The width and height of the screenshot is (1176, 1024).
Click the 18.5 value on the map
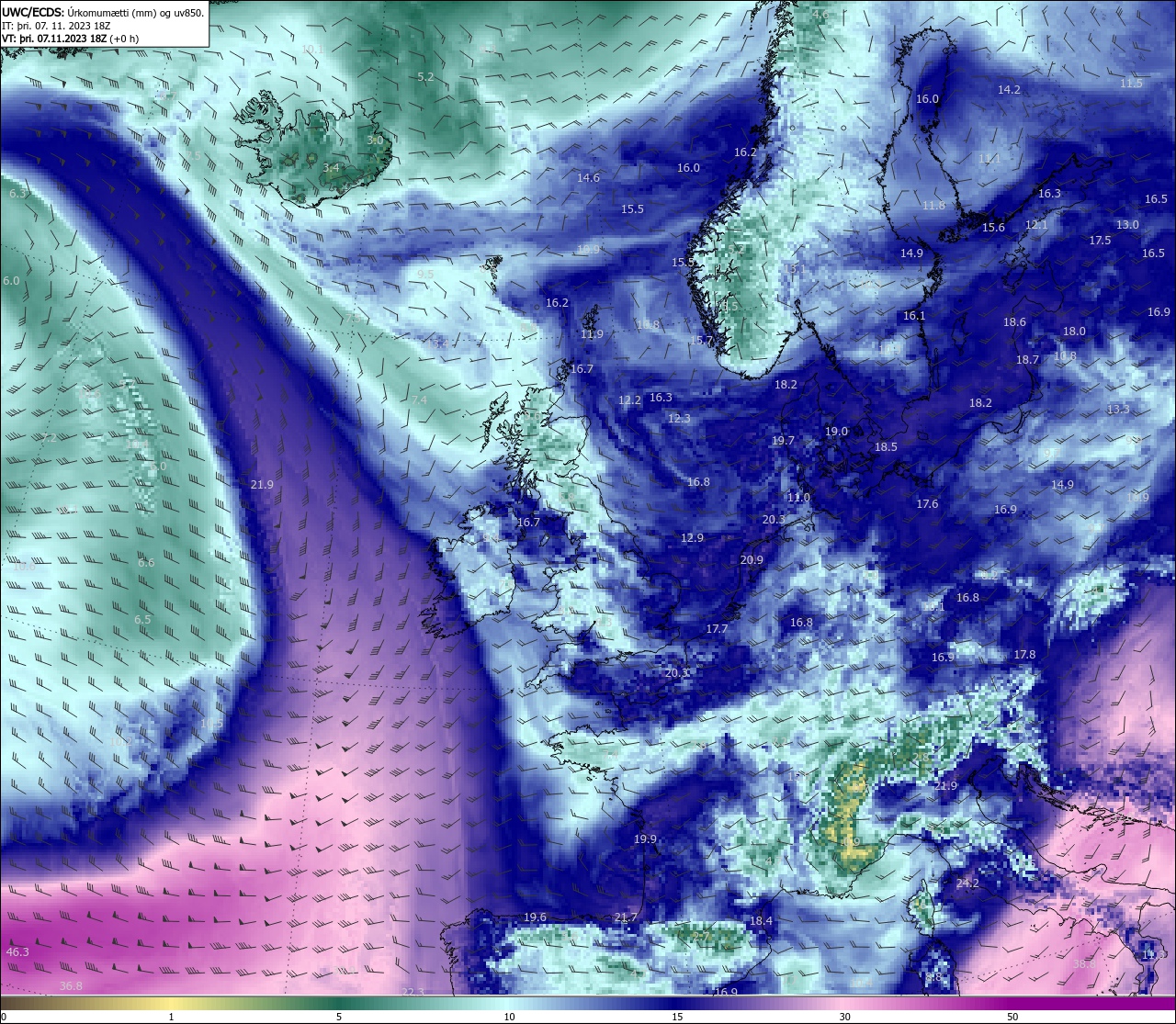click(x=886, y=447)
